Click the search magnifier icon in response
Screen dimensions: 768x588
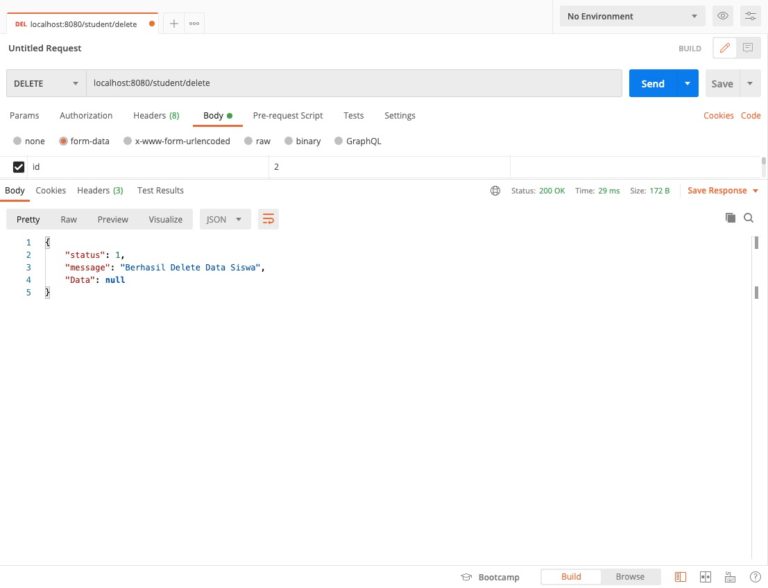click(748, 217)
